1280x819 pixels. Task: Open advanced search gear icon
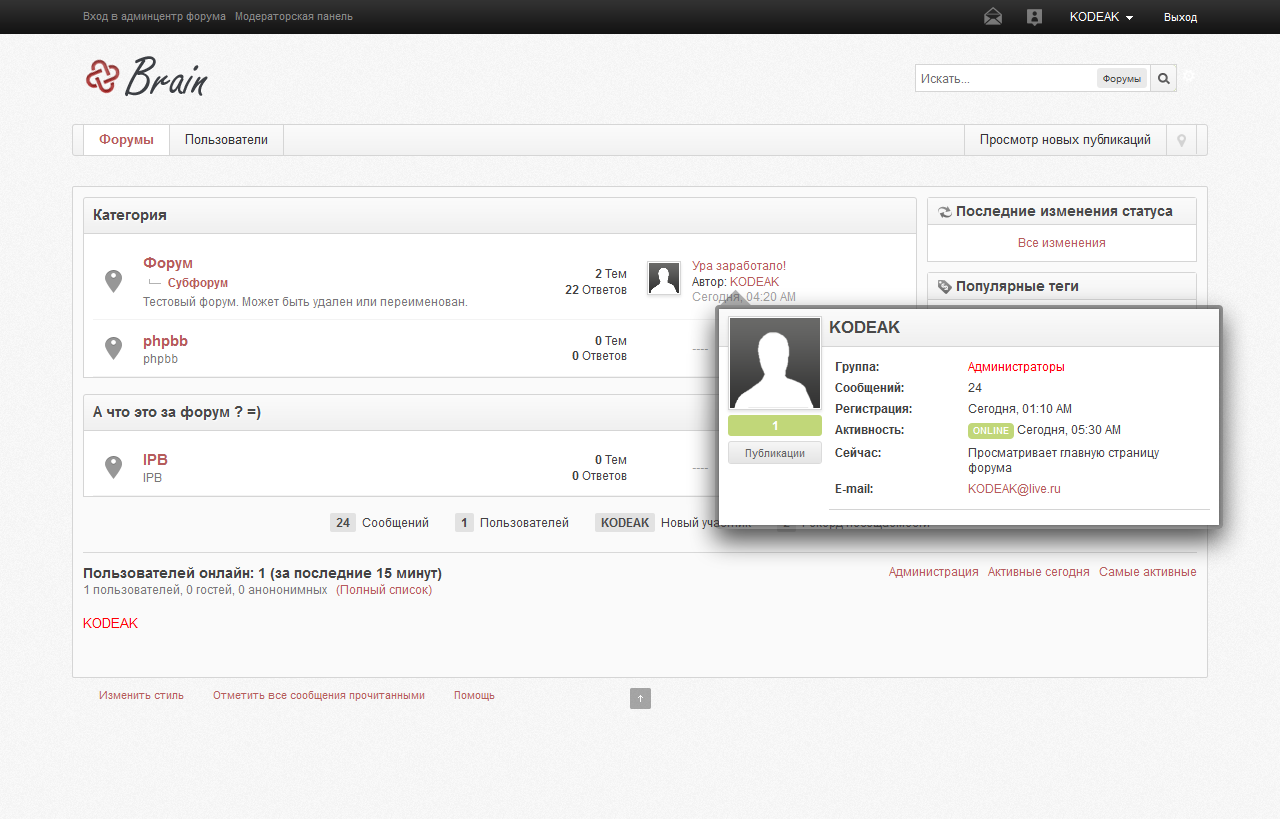coord(1189,77)
